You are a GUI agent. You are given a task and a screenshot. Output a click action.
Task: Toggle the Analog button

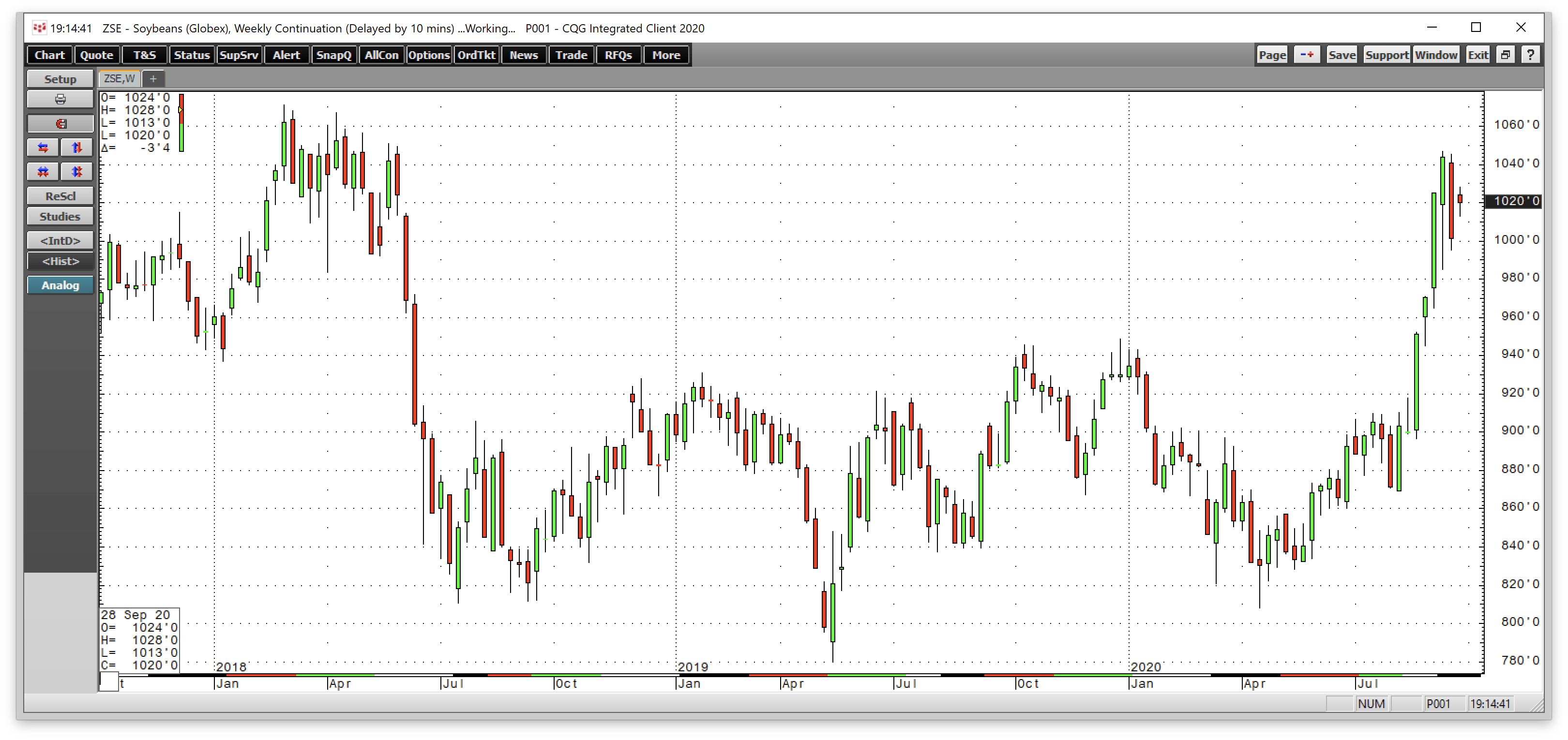(x=60, y=285)
